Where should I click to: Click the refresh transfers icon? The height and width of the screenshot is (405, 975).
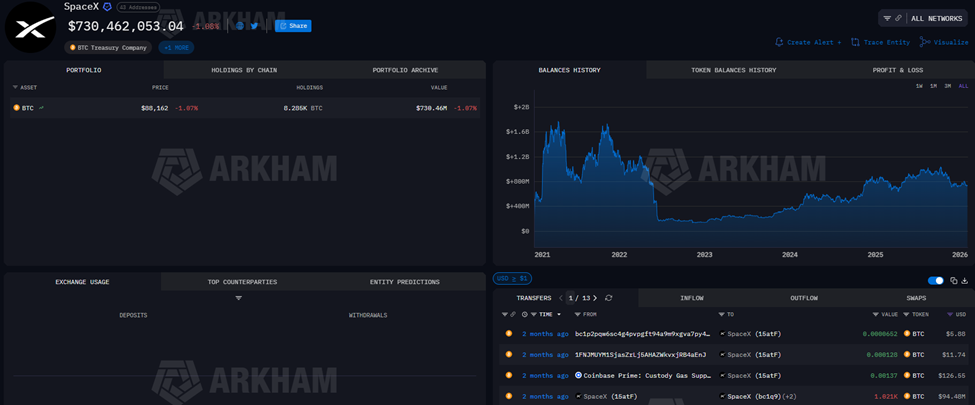point(608,298)
